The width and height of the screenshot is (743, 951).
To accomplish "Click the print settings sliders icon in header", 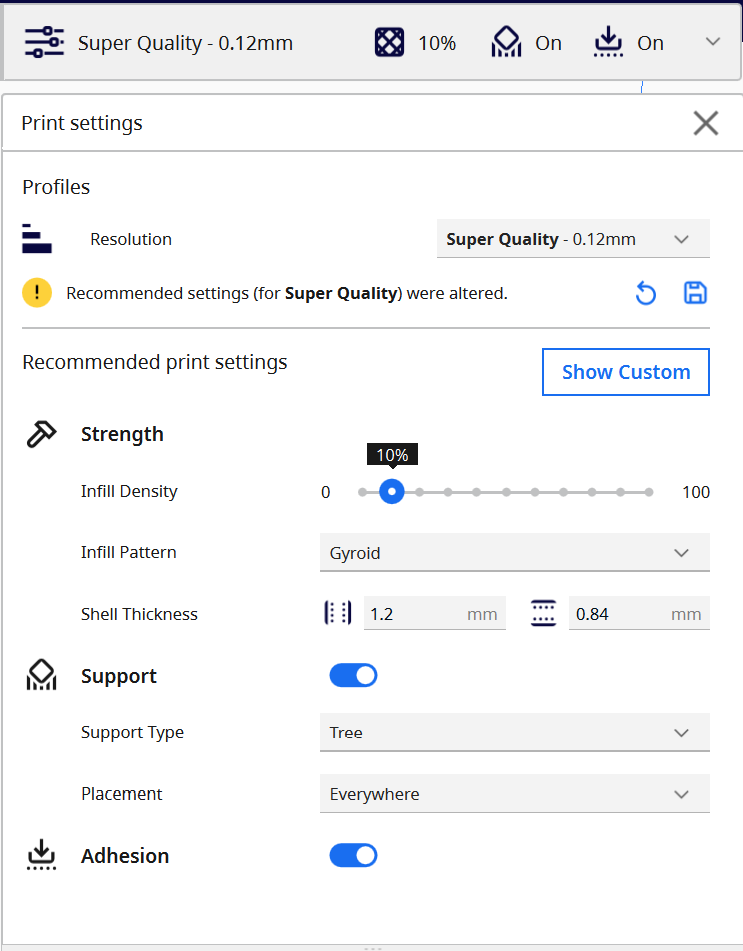I will (43, 43).
